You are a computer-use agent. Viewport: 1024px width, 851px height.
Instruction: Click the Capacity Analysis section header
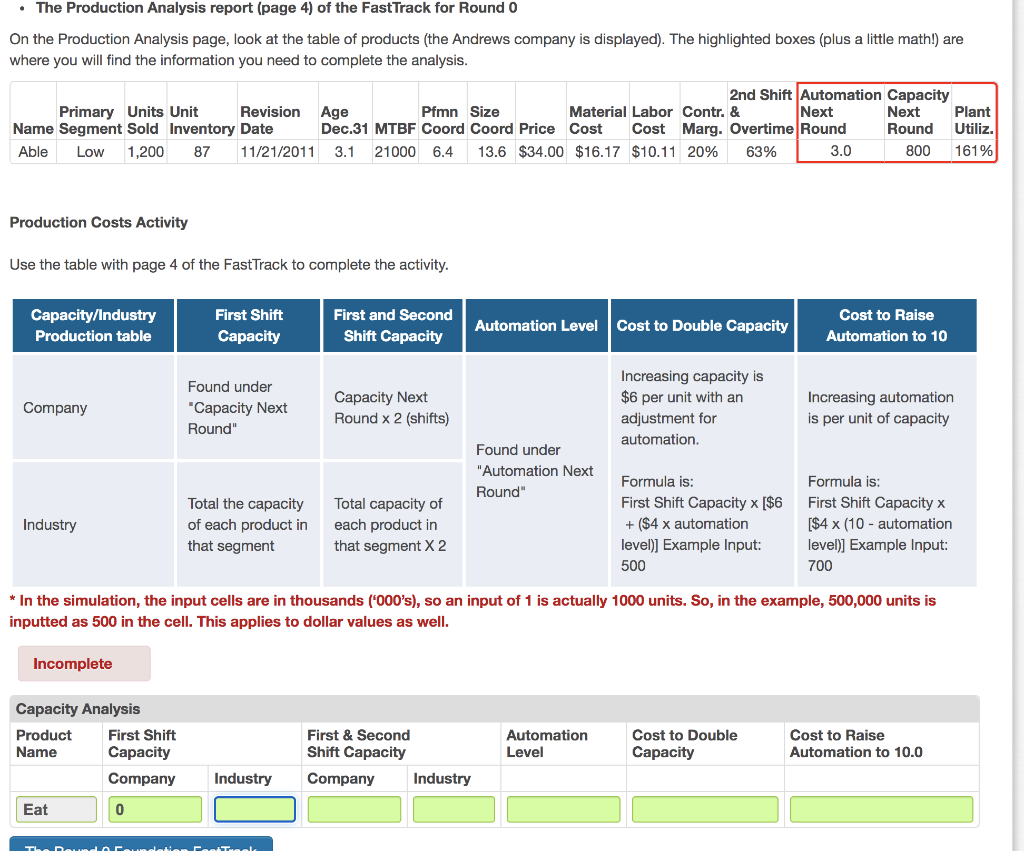tap(70, 708)
